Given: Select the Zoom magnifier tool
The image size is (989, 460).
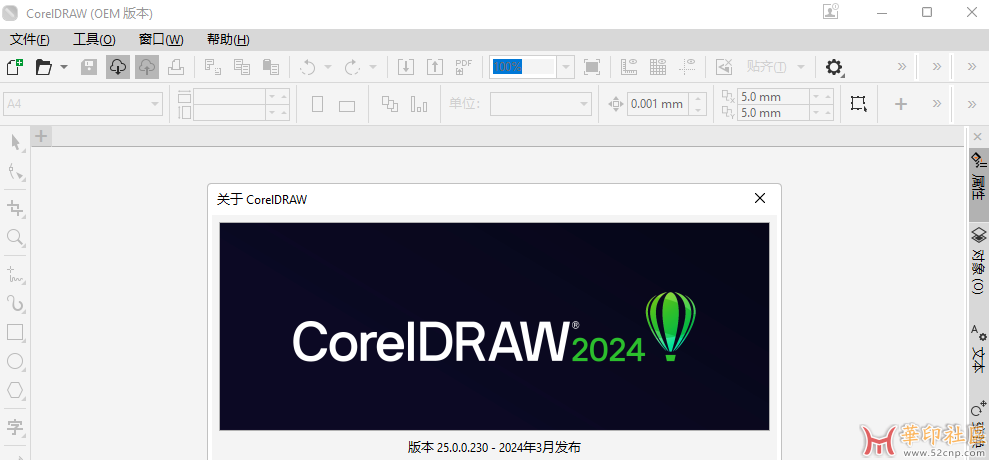Looking at the screenshot, I should click(16, 237).
